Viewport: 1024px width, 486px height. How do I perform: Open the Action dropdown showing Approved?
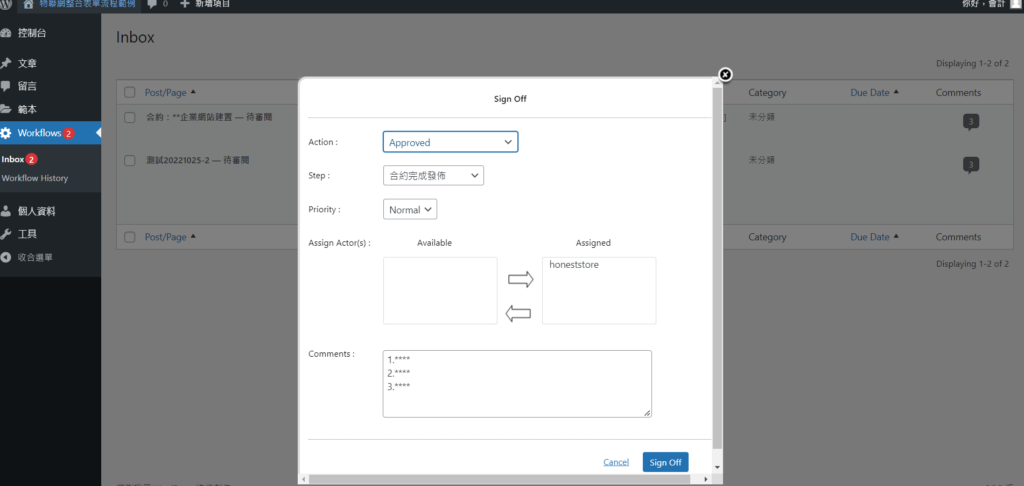[x=450, y=142]
